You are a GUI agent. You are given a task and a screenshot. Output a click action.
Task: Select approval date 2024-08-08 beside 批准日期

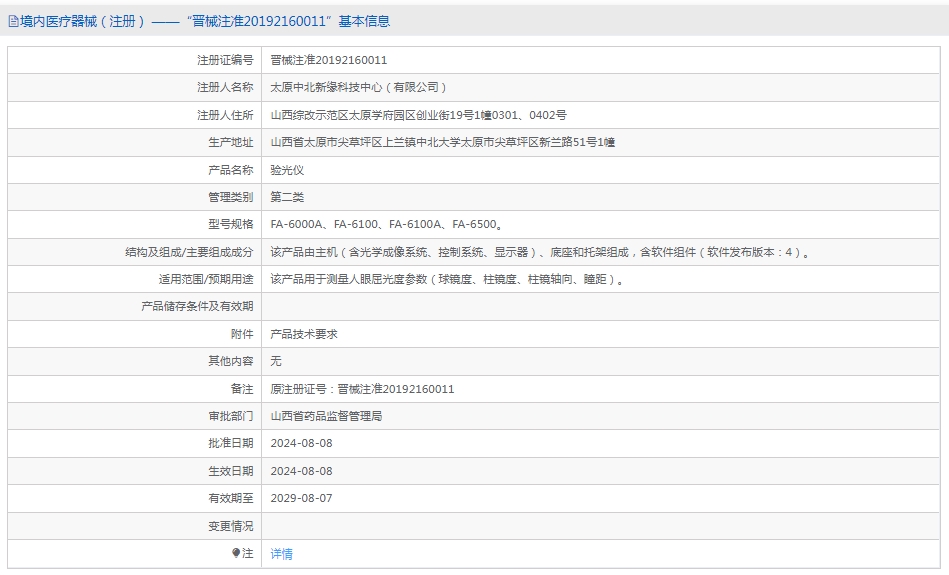(301, 444)
